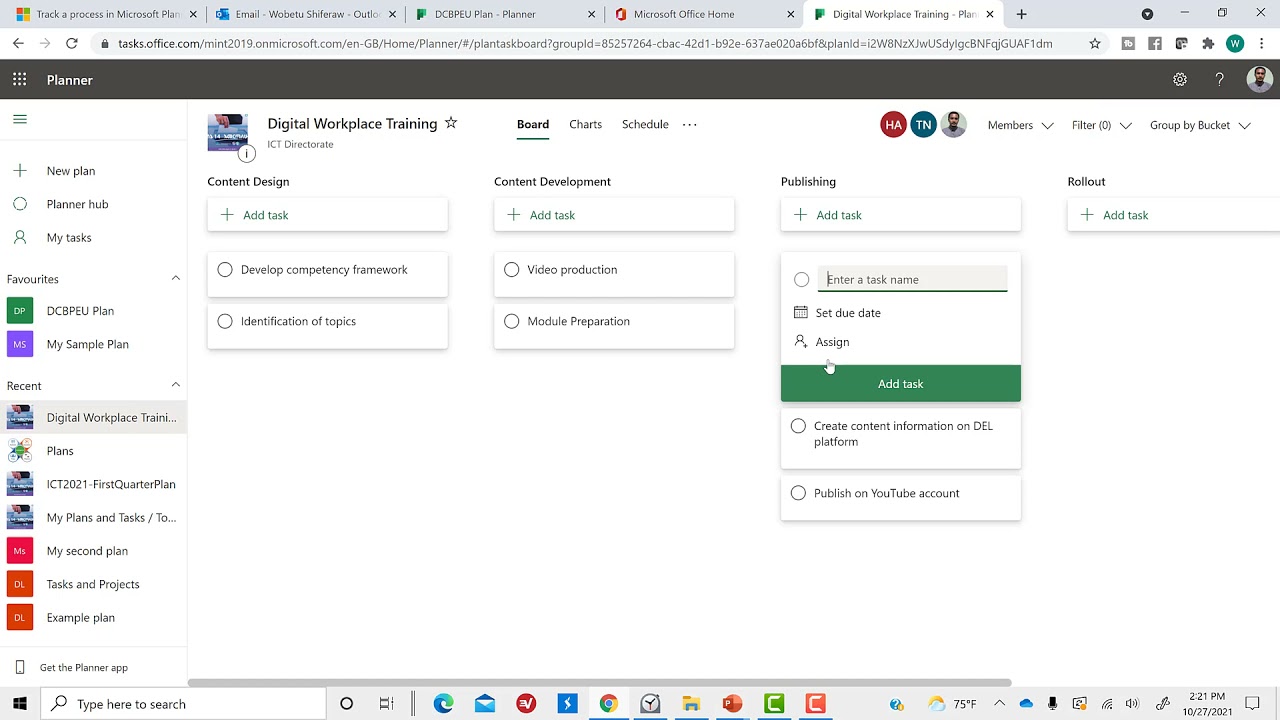The width and height of the screenshot is (1280, 720).
Task: Mark plan as favourite with star icon
Action: [451, 123]
